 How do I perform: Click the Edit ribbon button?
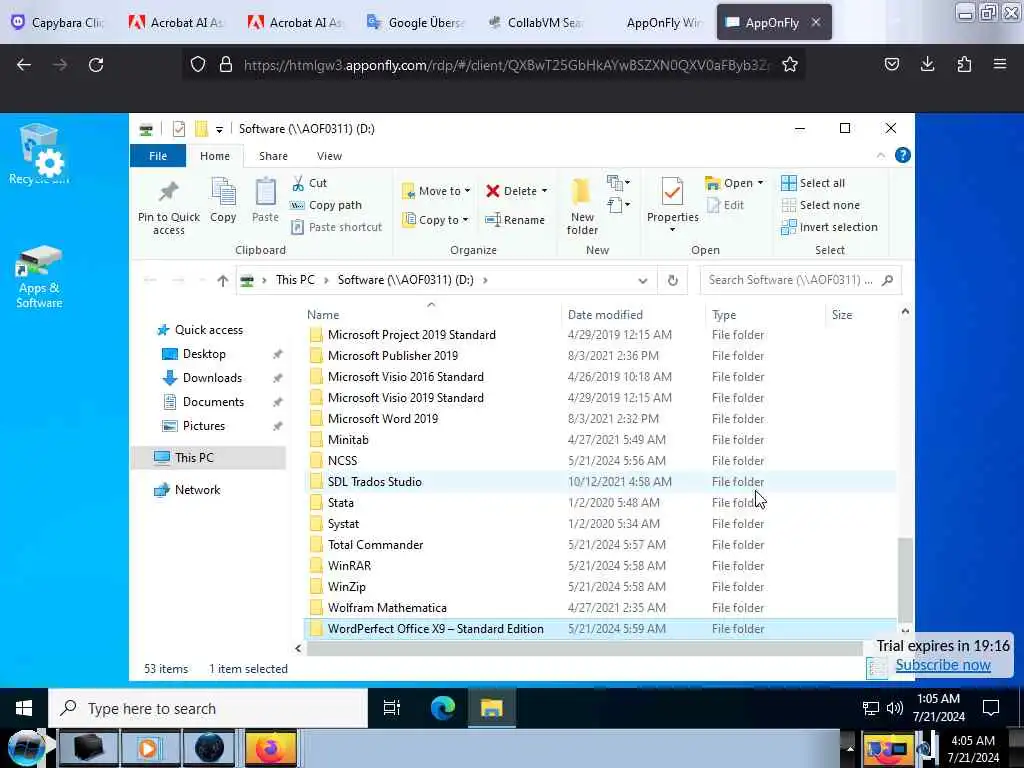(x=726, y=205)
